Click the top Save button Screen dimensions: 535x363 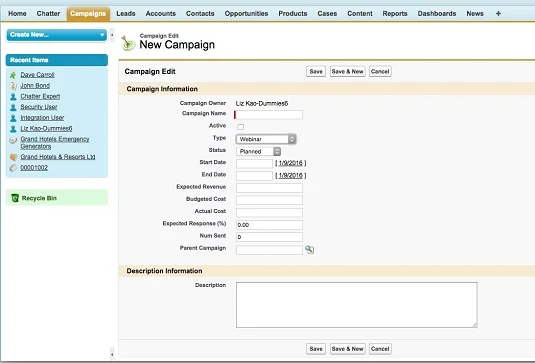click(316, 72)
